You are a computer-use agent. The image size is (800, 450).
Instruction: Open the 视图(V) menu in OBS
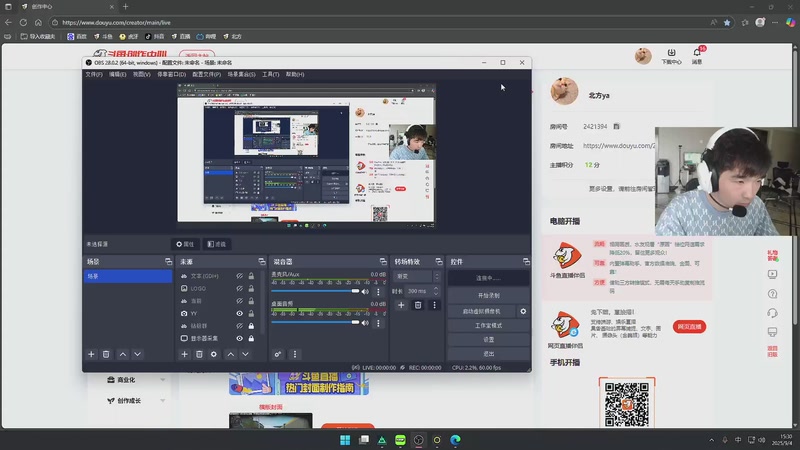pos(141,74)
